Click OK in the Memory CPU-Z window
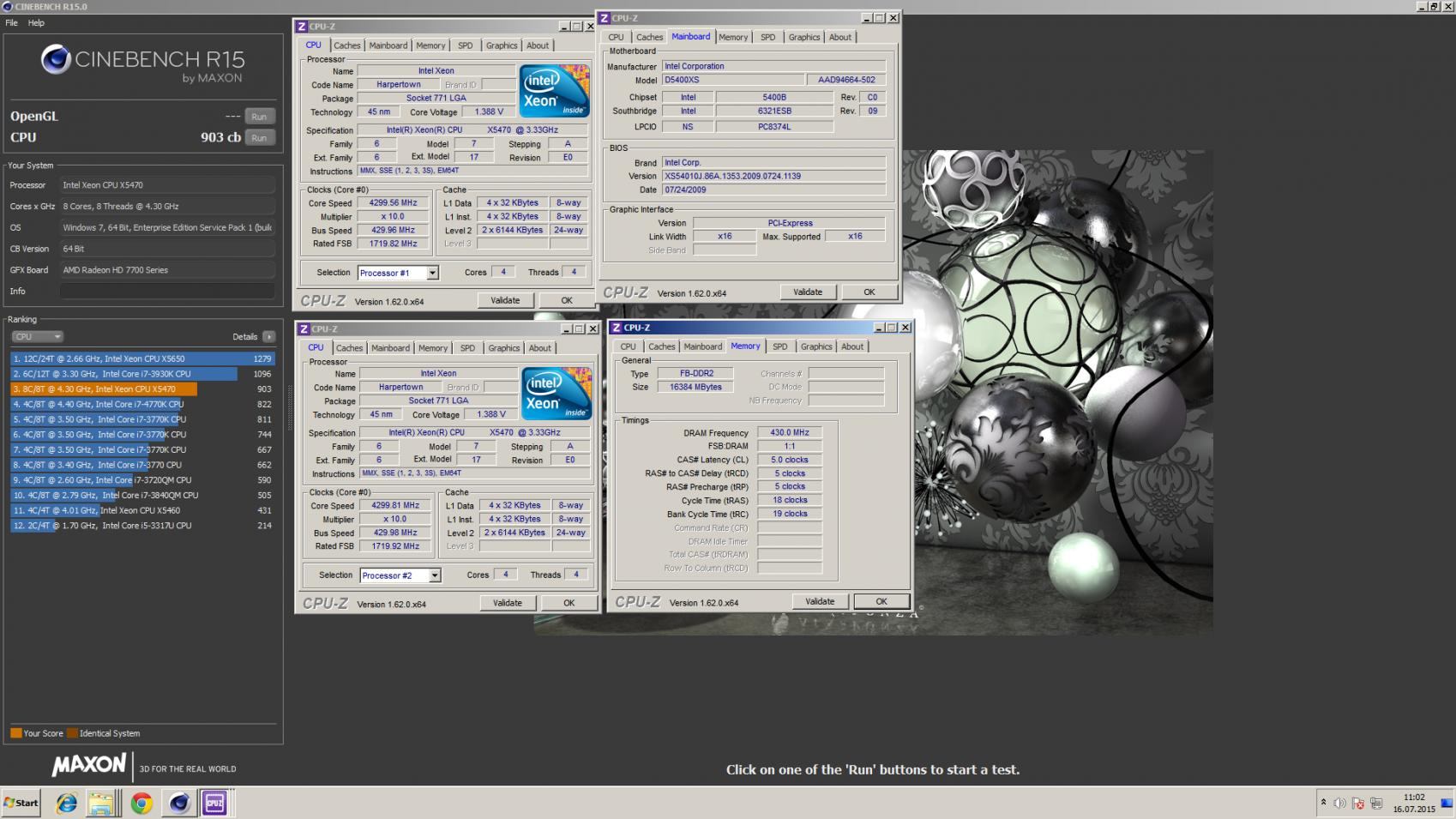This screenshot has height=819, width=1456. click(x=881, y=601)
